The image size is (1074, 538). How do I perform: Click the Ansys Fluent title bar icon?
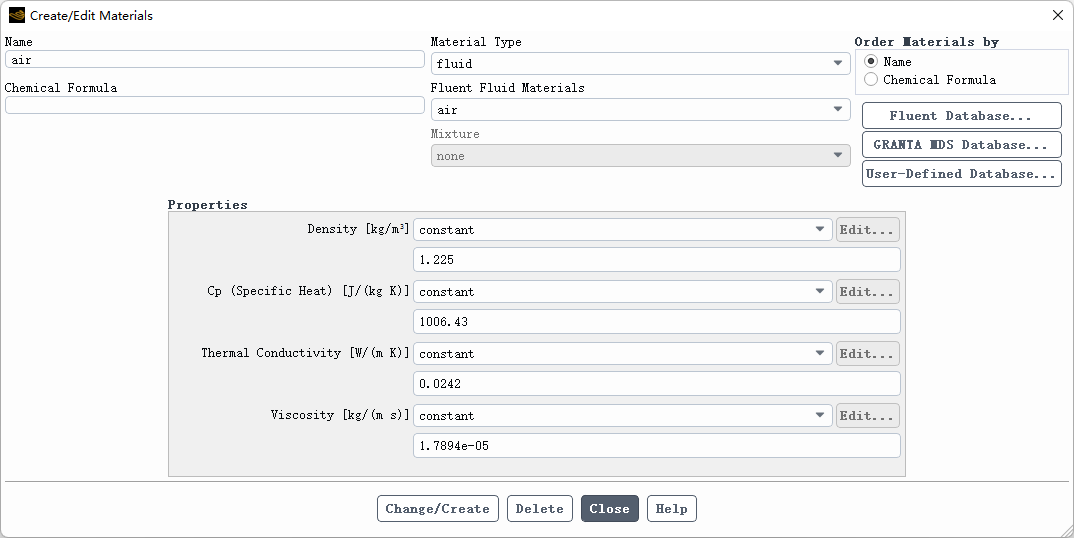tap(17, 15)
